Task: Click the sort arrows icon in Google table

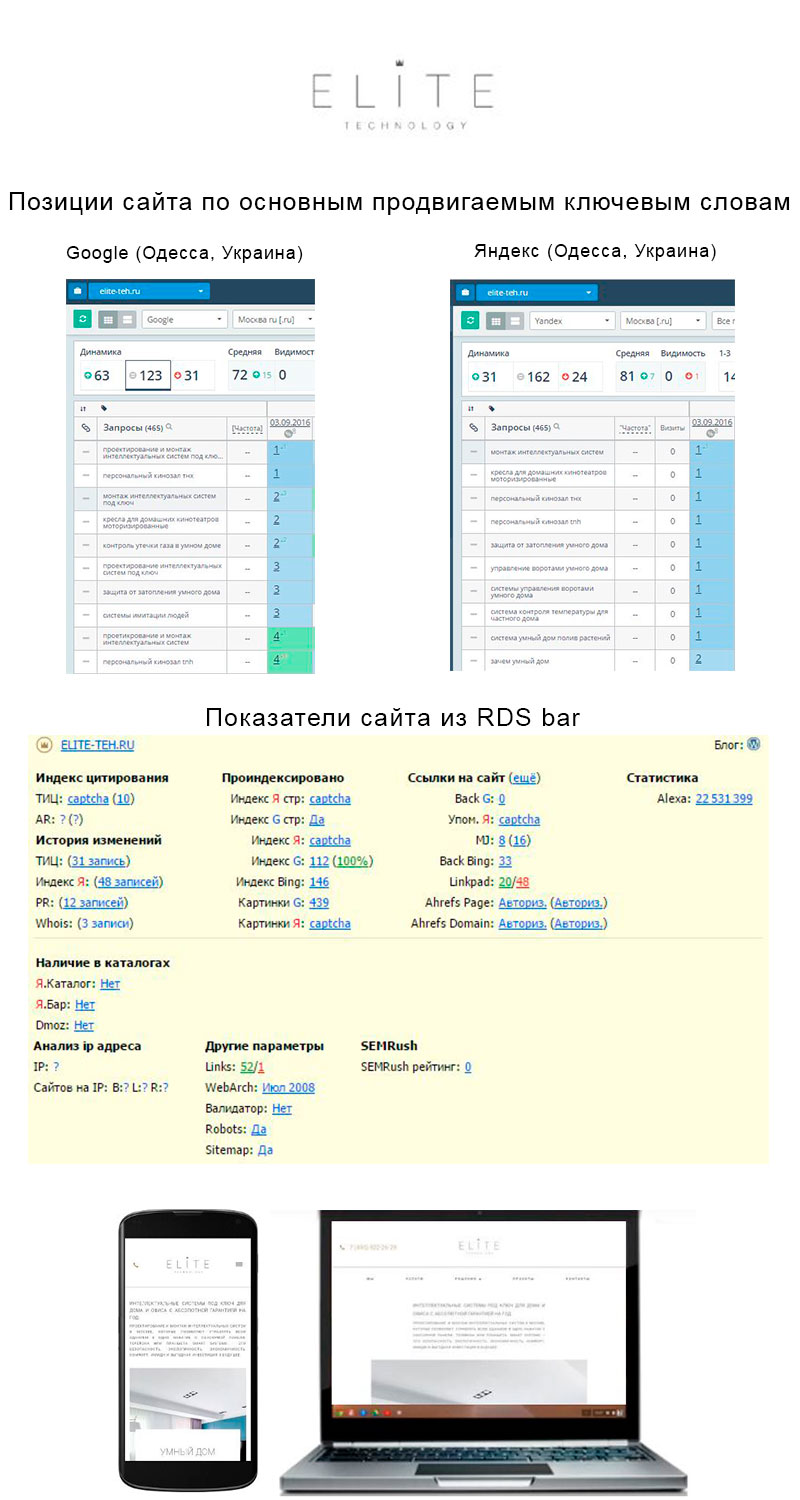Action: tap(83, 408)
